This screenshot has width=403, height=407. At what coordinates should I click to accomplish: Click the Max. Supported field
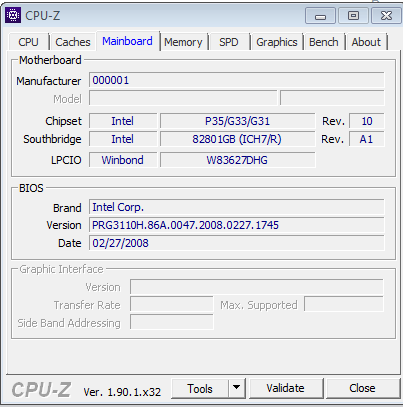[344, 305]
